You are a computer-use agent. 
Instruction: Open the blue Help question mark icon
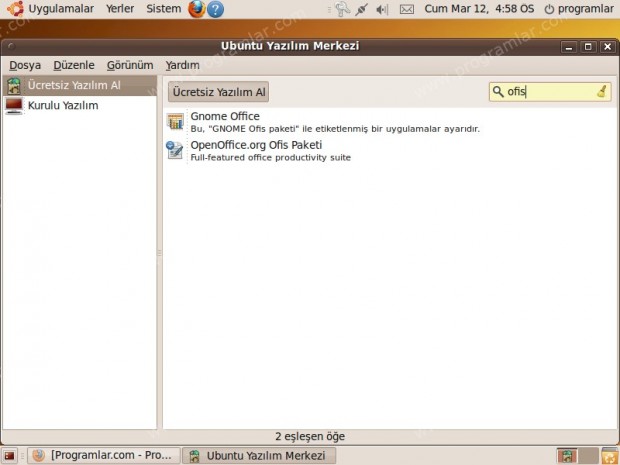pos(215,9)
